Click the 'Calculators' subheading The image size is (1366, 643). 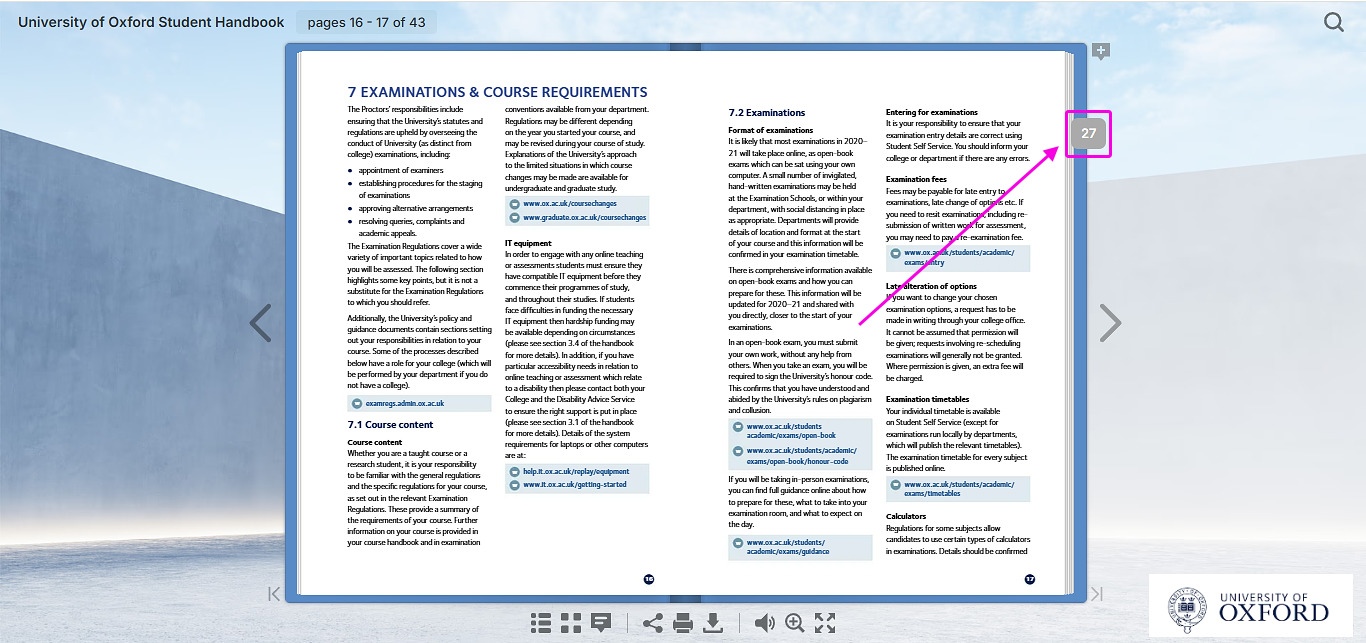point(906,517)
